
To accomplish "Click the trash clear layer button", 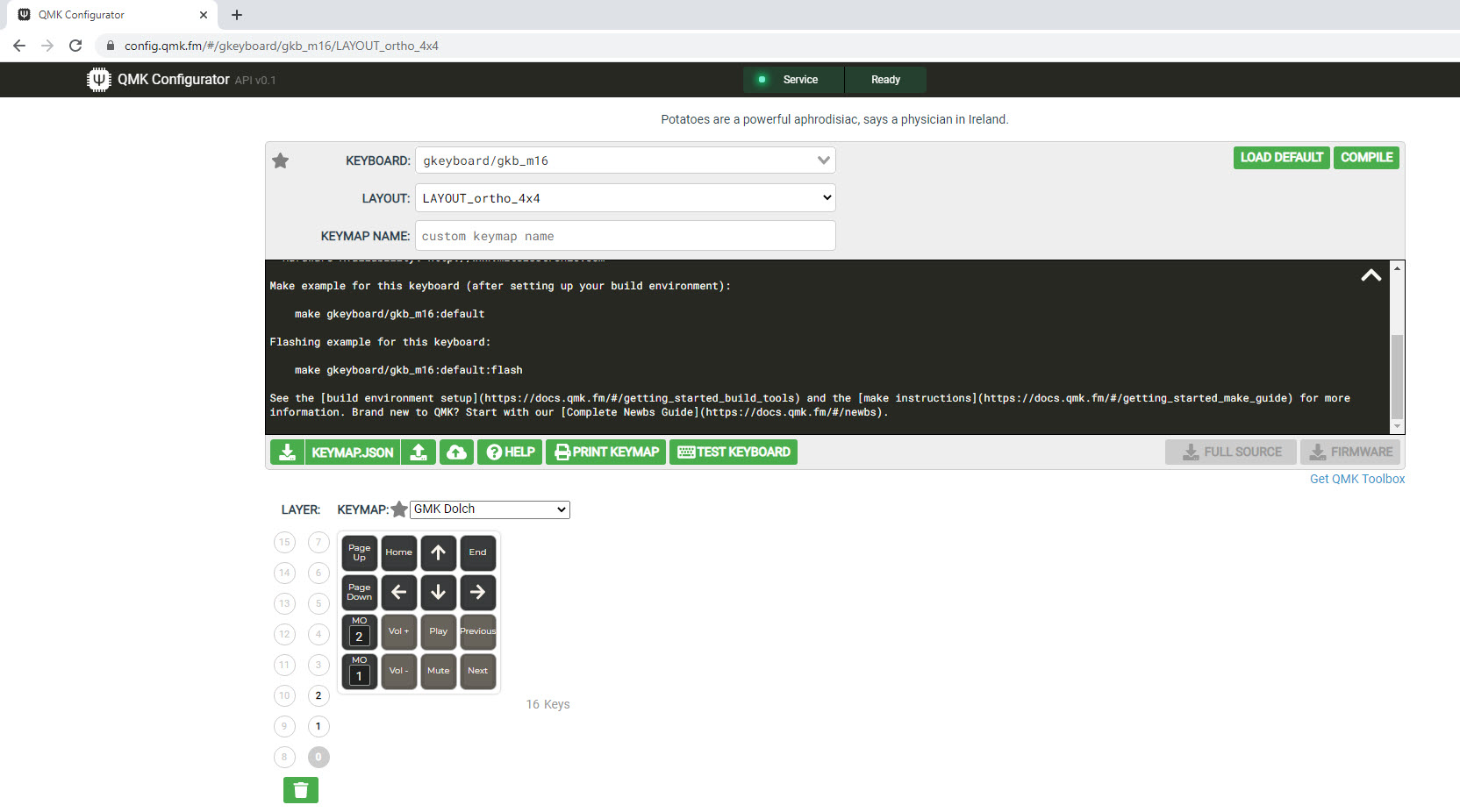I will (x=301, y=790).
